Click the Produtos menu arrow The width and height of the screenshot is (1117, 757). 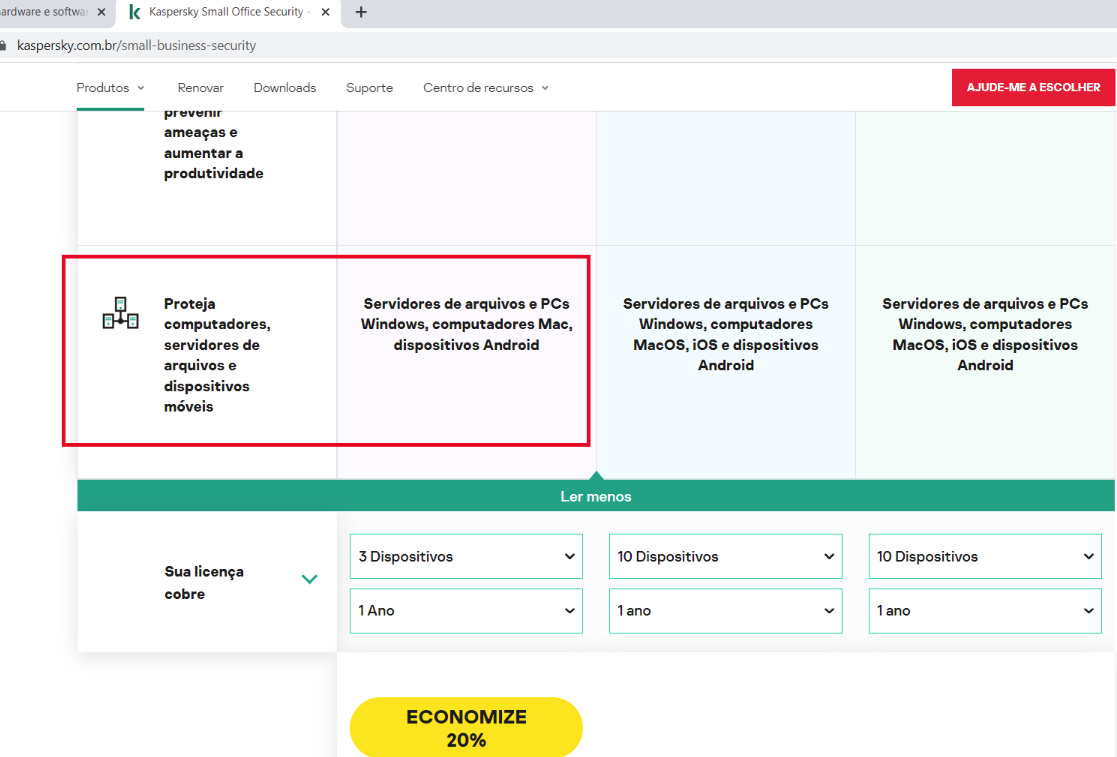(x=141, y=88)
